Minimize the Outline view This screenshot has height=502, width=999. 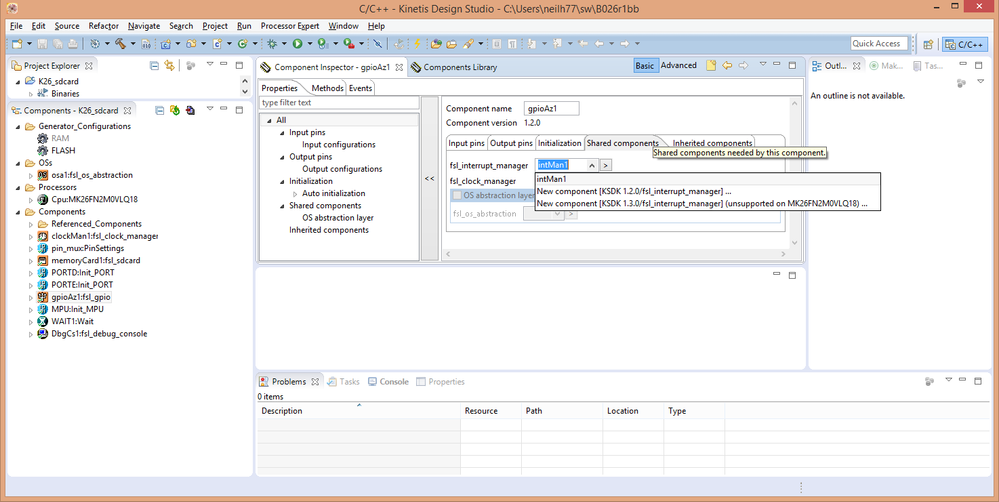[x=963, y=65]
